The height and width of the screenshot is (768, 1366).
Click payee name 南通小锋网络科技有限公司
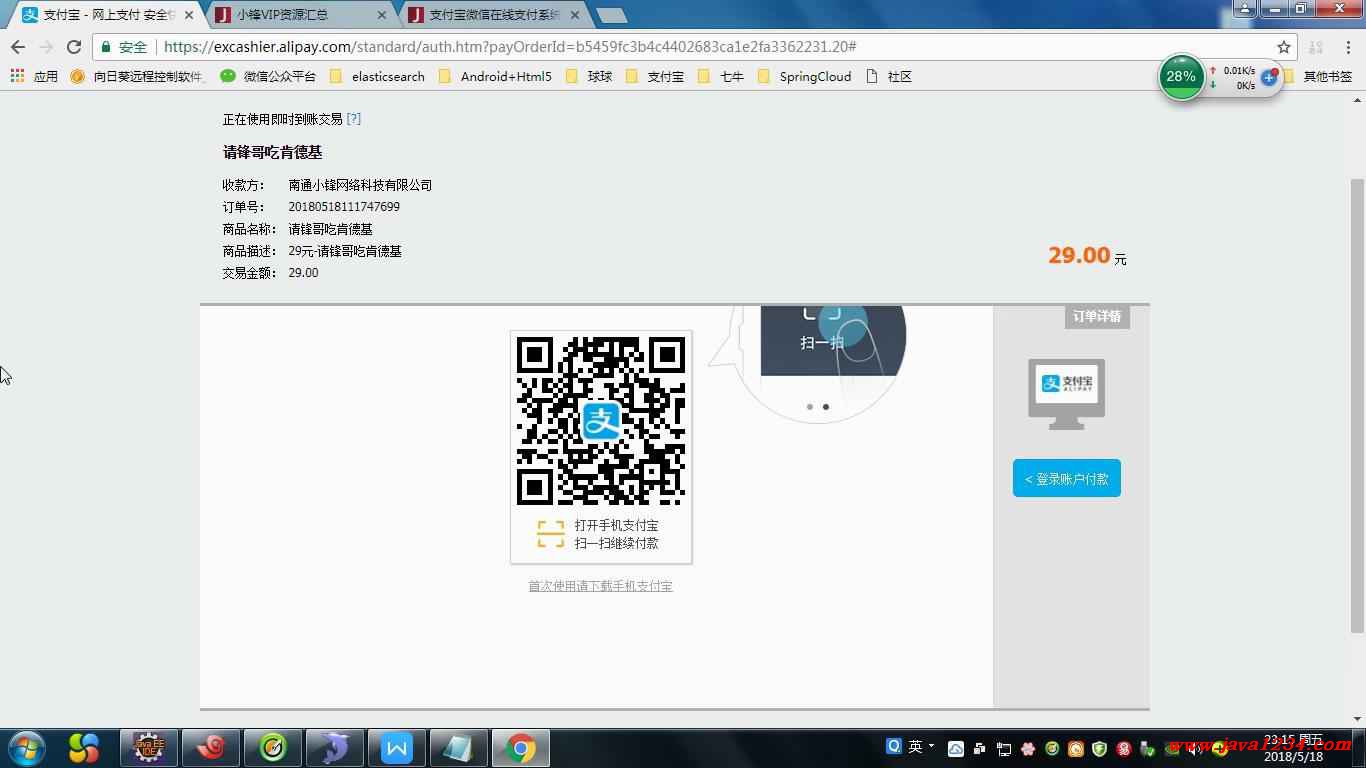[x=360, y=185]
